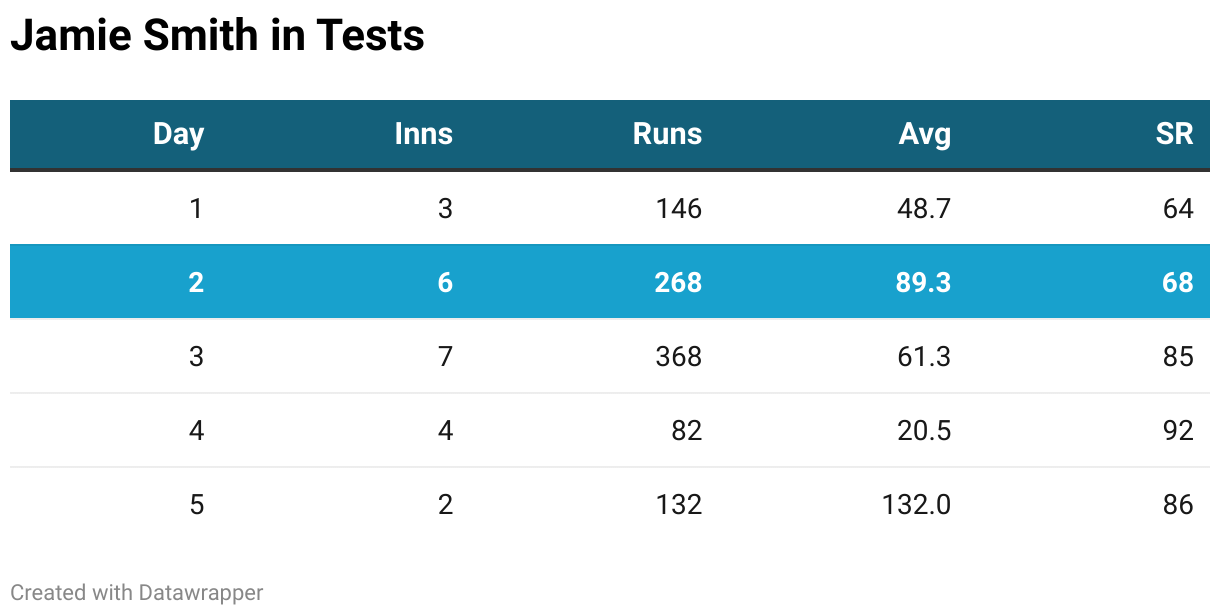Select the 82 runs cell
Viewport: 1220px width, 616px height.
pos(686,430)
